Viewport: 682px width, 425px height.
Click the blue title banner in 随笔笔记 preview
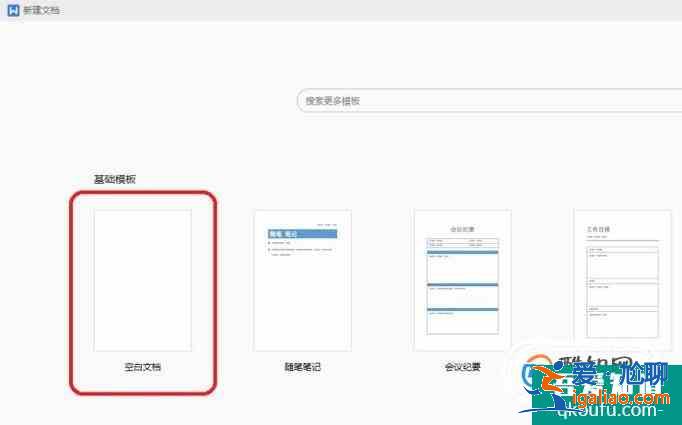[302, 234]
